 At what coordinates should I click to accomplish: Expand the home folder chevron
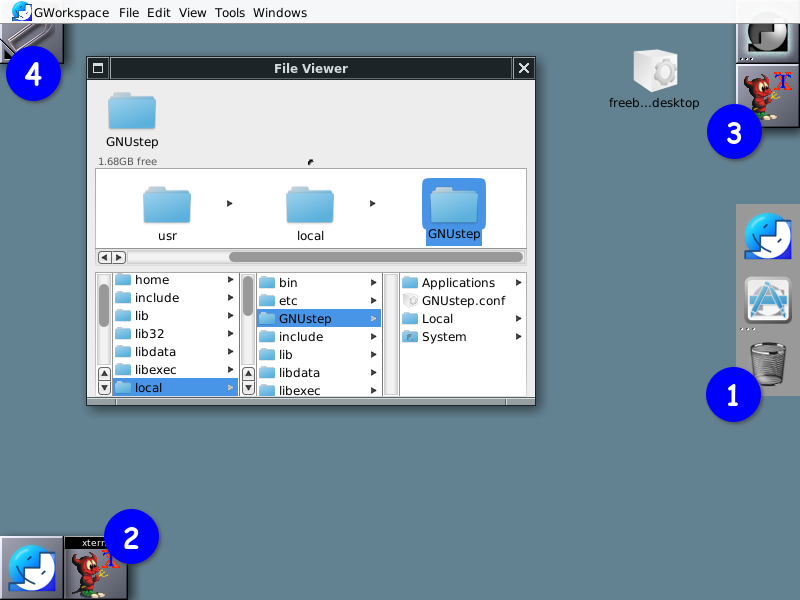(x=230, y=279)
